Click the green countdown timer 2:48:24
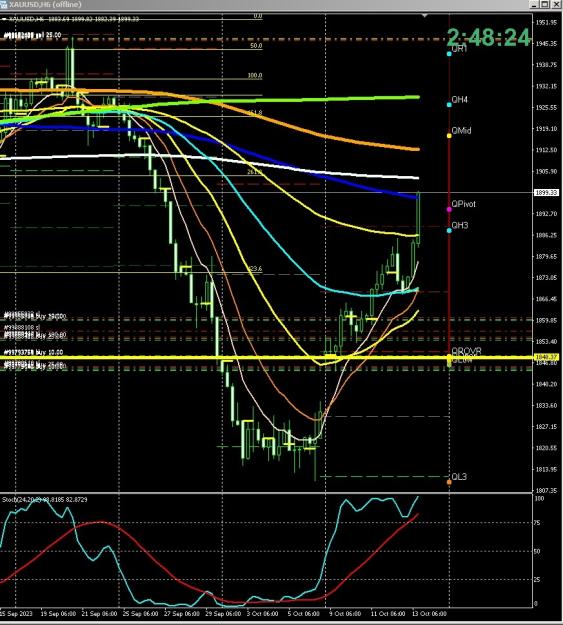The width and height of the screenshot is (563, 625). [x=489, y=38]
